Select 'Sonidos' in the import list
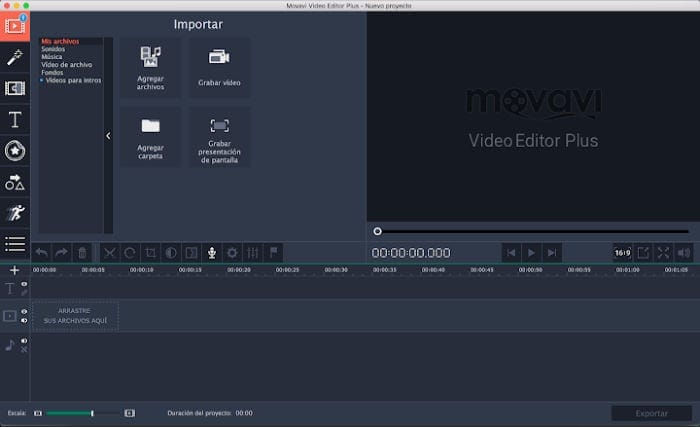The image size is (700, 427). 54,49
